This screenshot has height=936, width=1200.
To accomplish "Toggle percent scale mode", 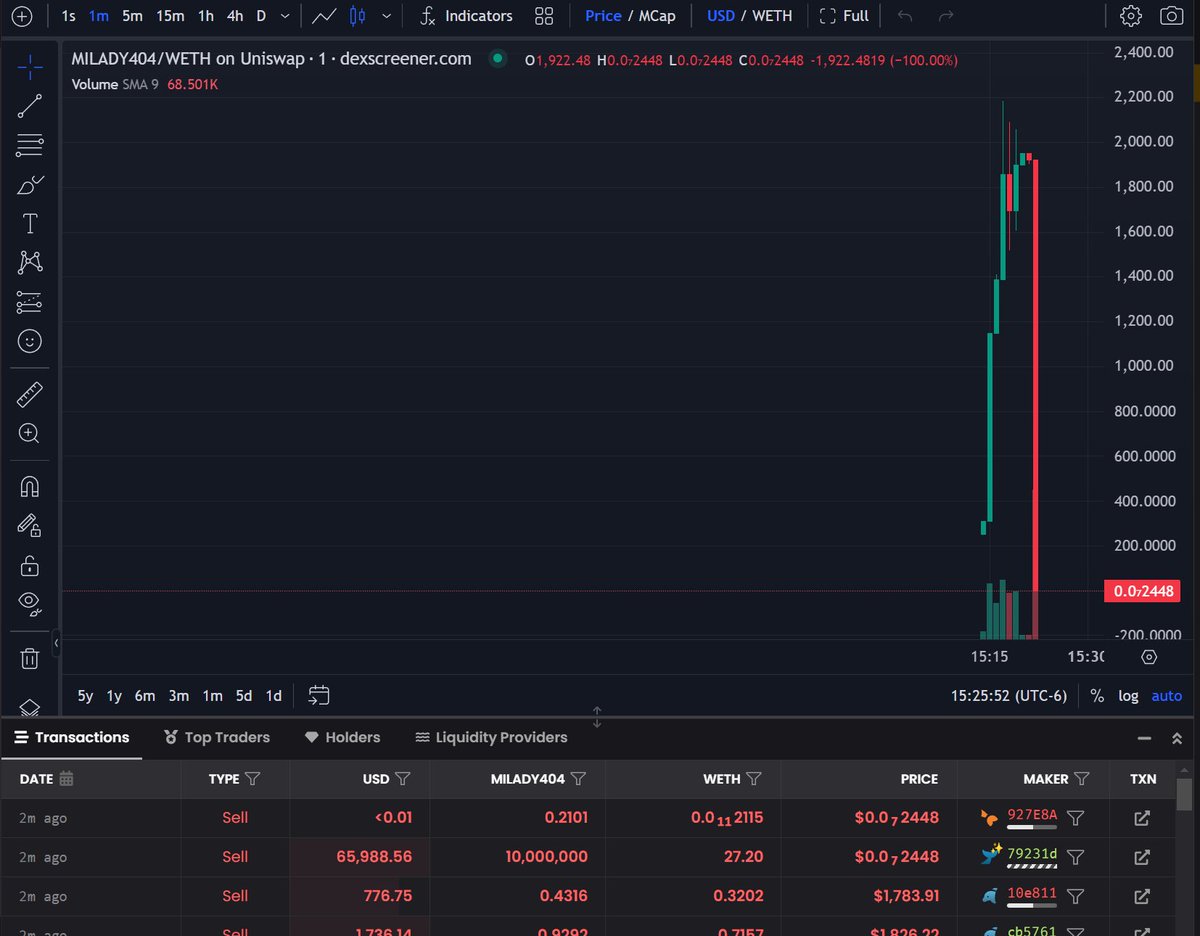I will [1097, 696].
